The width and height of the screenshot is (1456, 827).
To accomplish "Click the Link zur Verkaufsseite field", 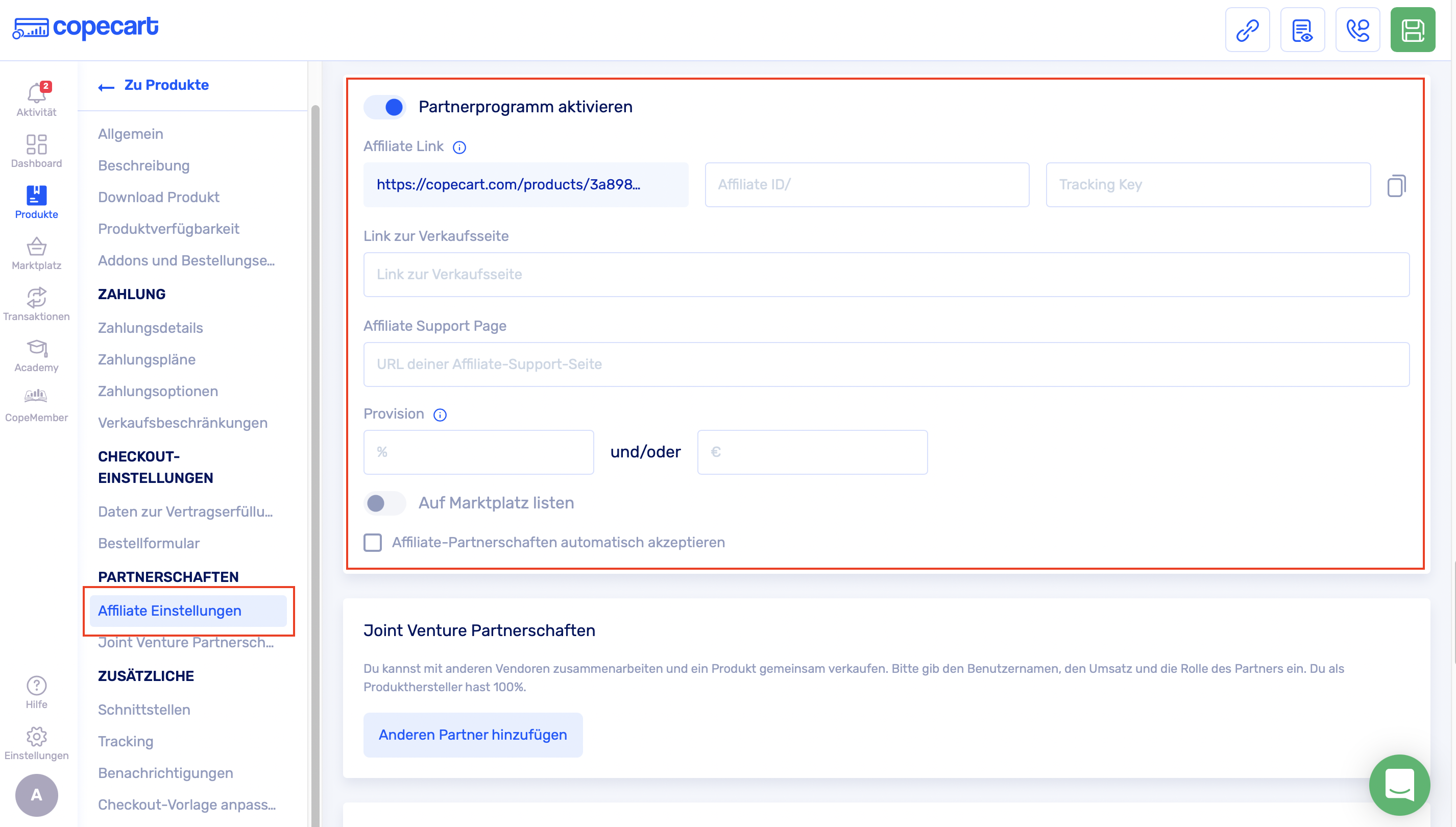I will [886, 274].
